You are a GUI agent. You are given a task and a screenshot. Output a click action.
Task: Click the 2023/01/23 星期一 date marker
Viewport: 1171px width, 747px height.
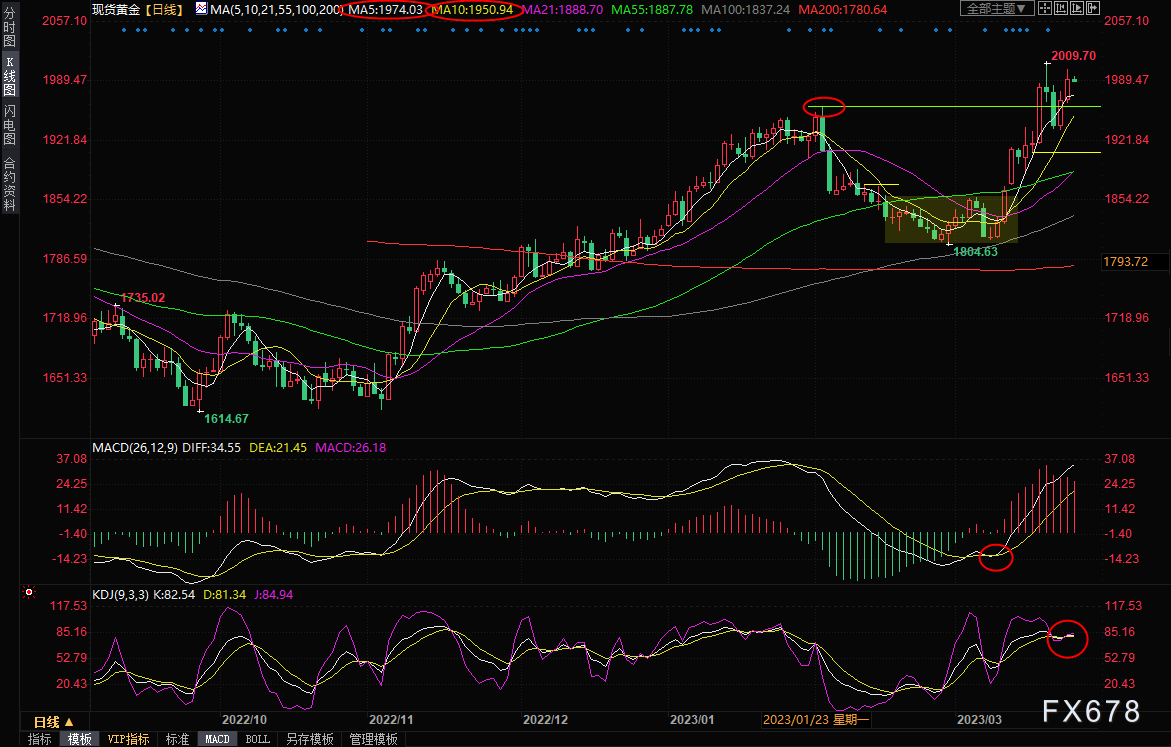point(816,719)
